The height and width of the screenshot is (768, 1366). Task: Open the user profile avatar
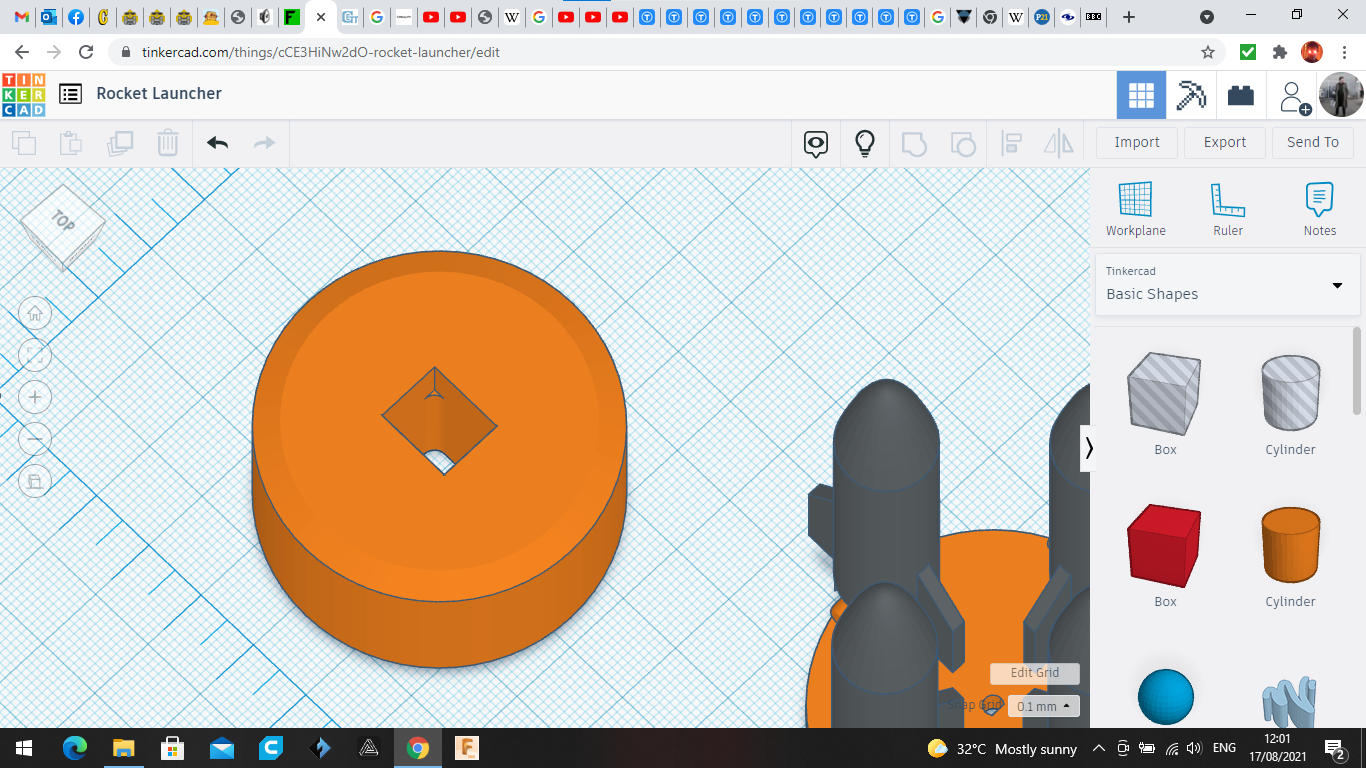1341,95
